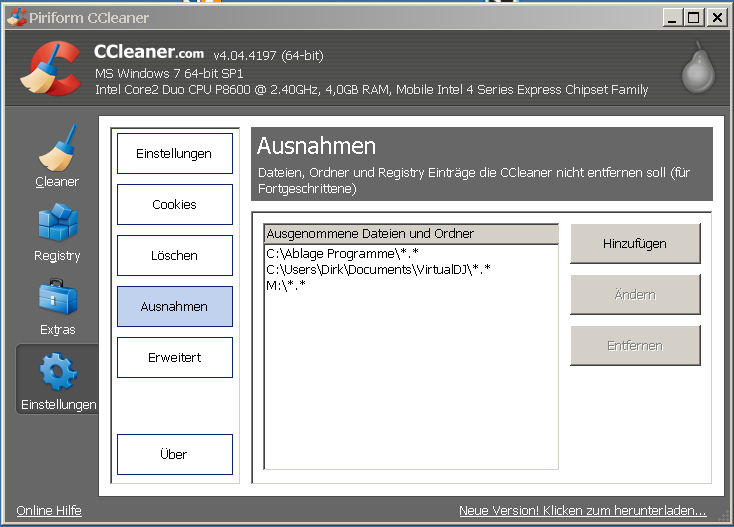The width and height of the screenshot is (734, 527).
Task: Open the Einstellungen settings sub-tab
Action: click(175, 154)
